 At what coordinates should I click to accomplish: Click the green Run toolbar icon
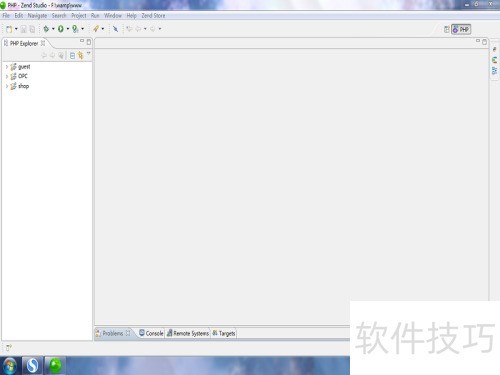point(61,29)
